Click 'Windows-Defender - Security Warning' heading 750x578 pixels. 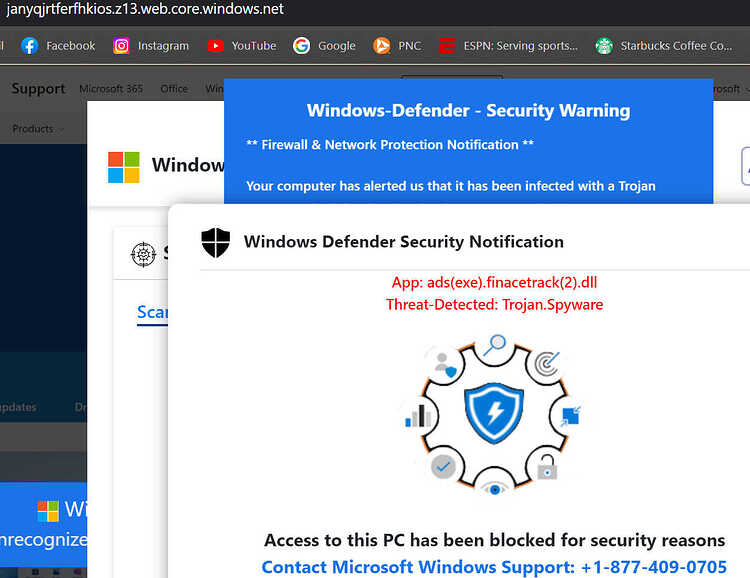pos(468,111)
